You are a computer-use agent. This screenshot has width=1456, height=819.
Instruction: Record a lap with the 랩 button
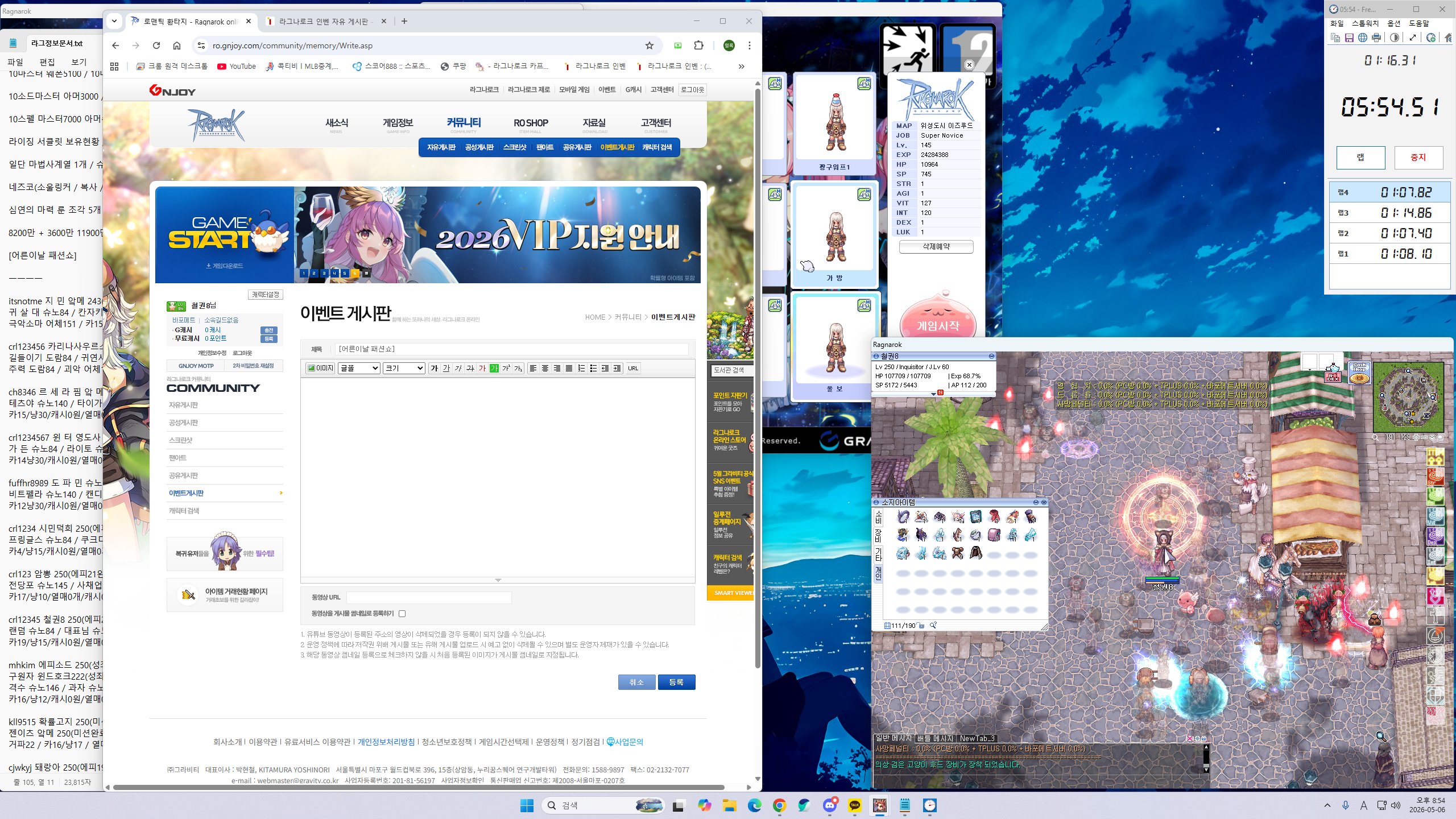[1360, 158]
